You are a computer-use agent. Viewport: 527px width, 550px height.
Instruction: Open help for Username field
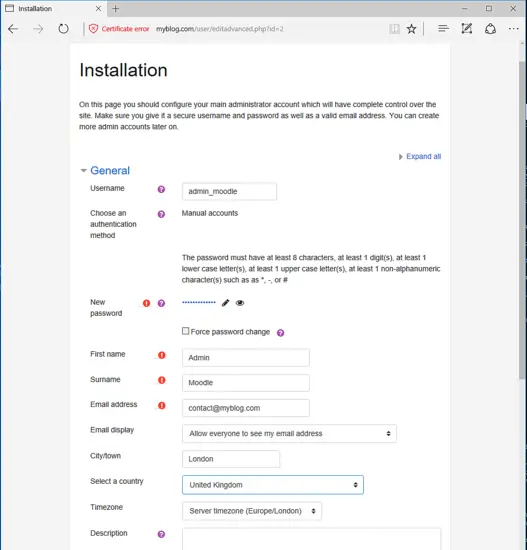161,189
